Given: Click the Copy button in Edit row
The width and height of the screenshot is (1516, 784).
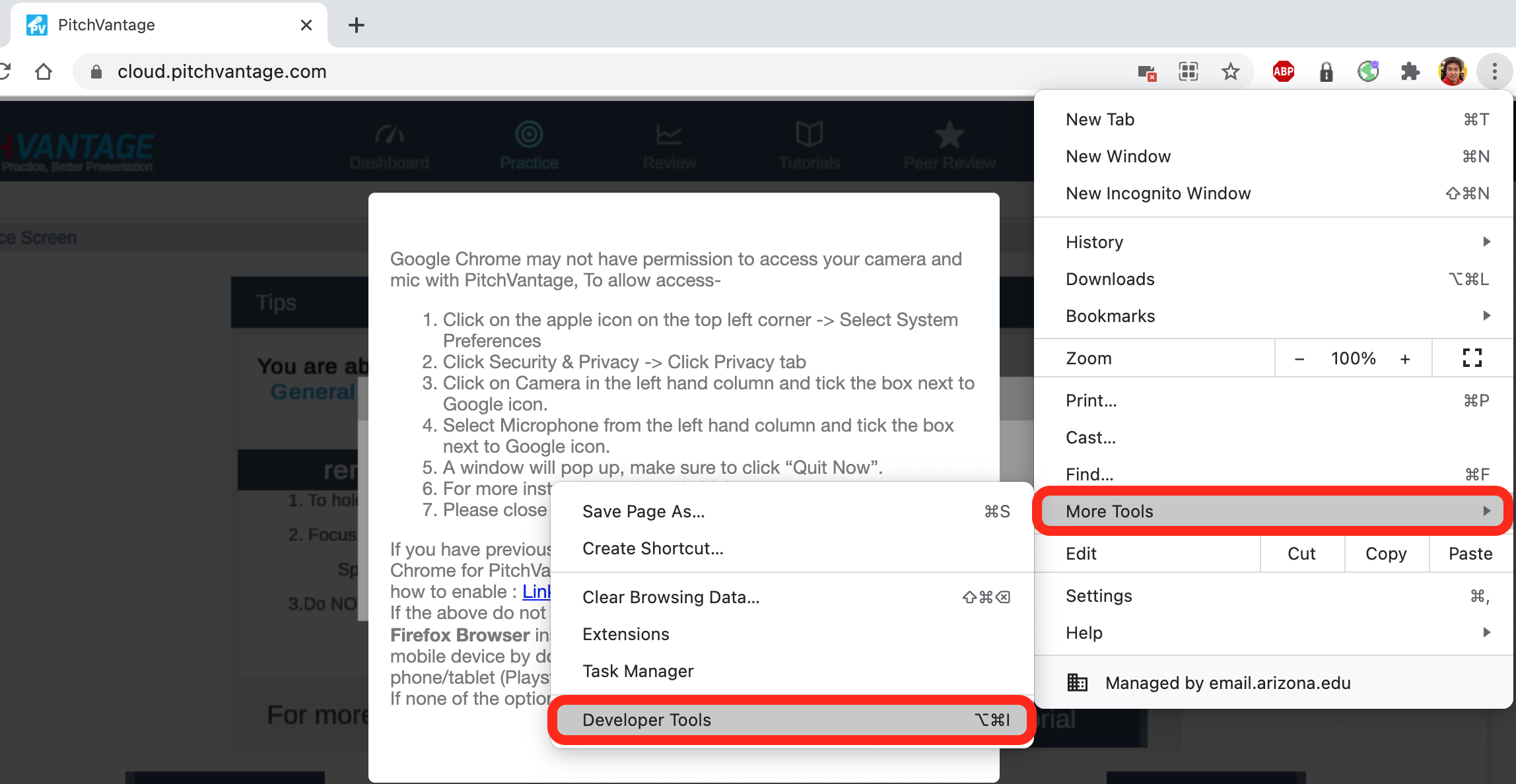Looking at the screenshot, I should click(1385, 554).
